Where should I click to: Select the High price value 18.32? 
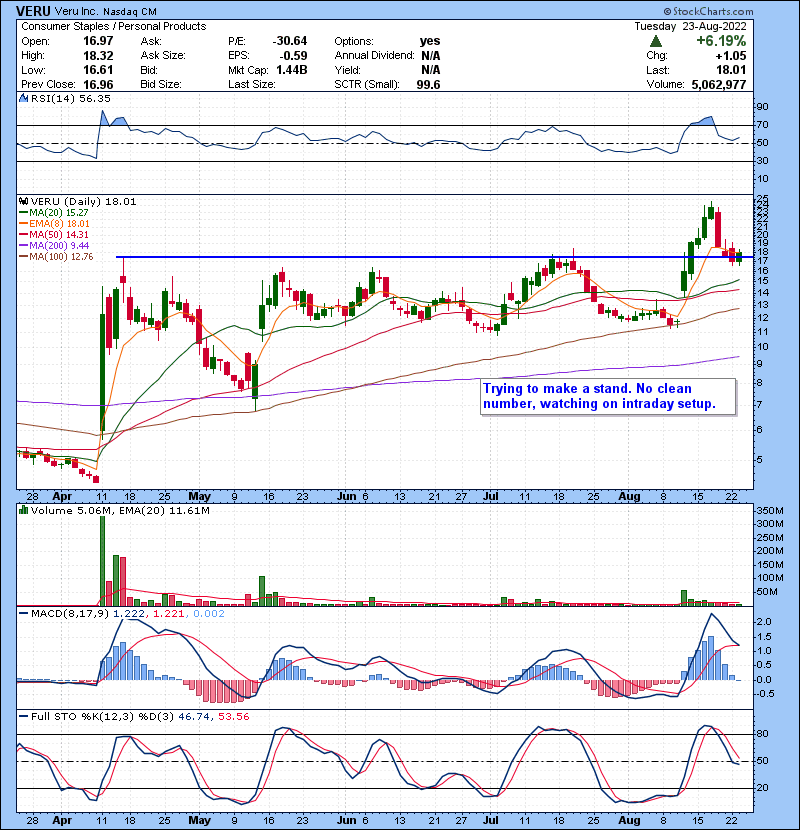[x=98, y=56]
